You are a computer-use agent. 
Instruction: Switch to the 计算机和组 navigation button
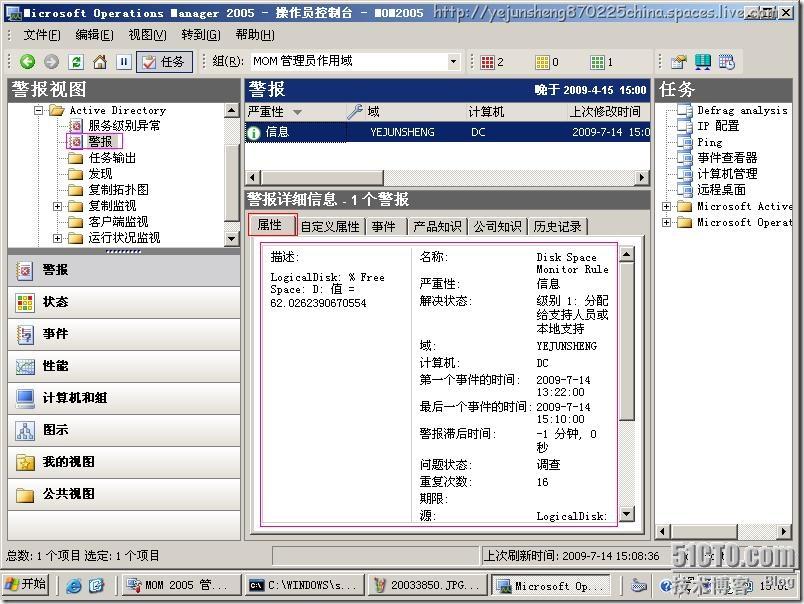coord(124,398)
